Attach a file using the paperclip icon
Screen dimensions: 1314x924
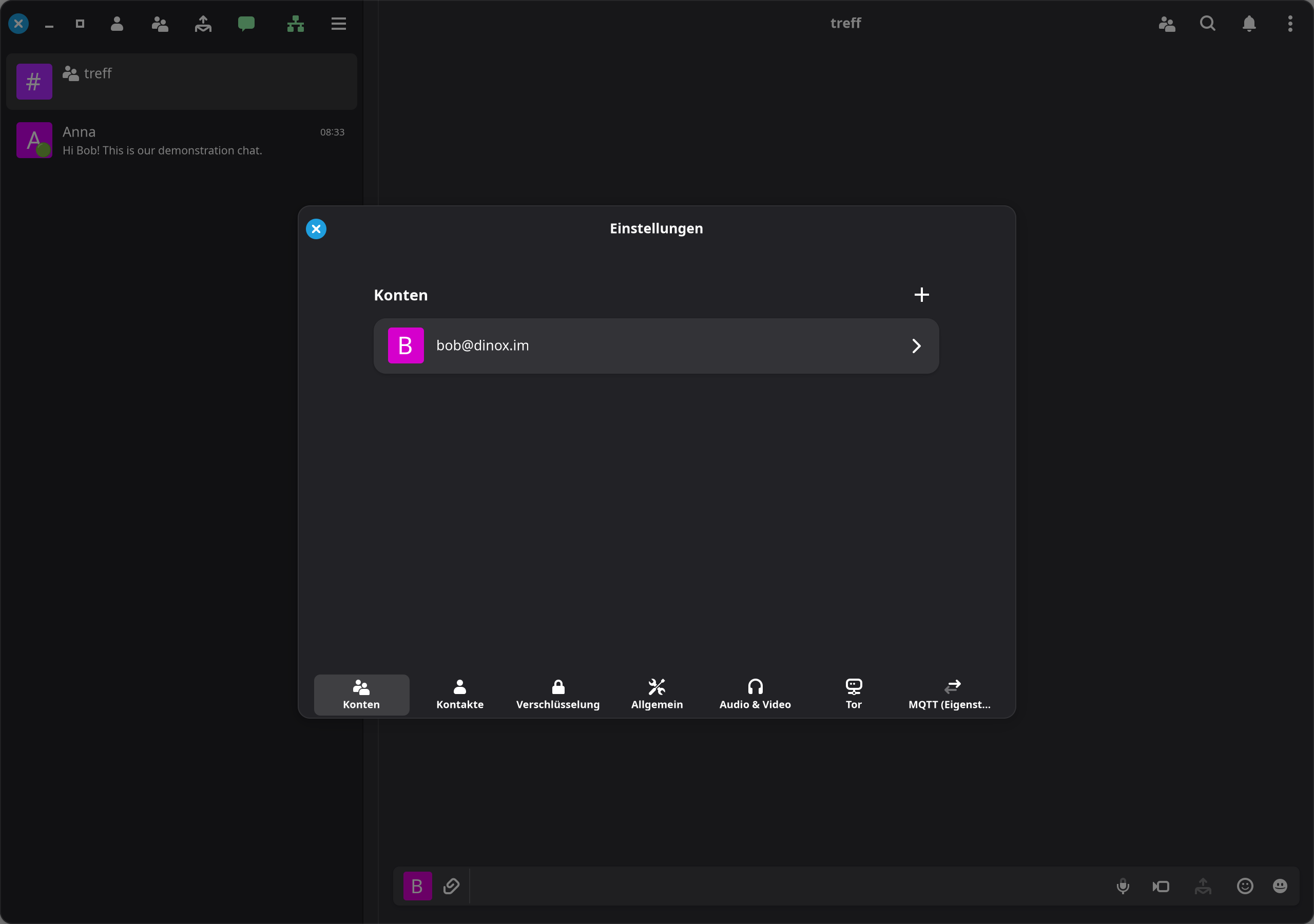click(x=451, y=886)
